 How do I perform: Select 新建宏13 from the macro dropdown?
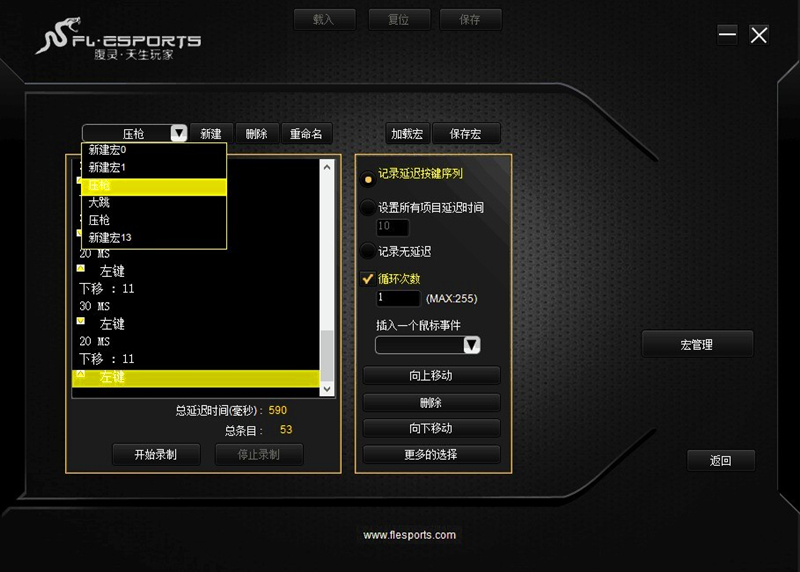click(x=154, y=237)
